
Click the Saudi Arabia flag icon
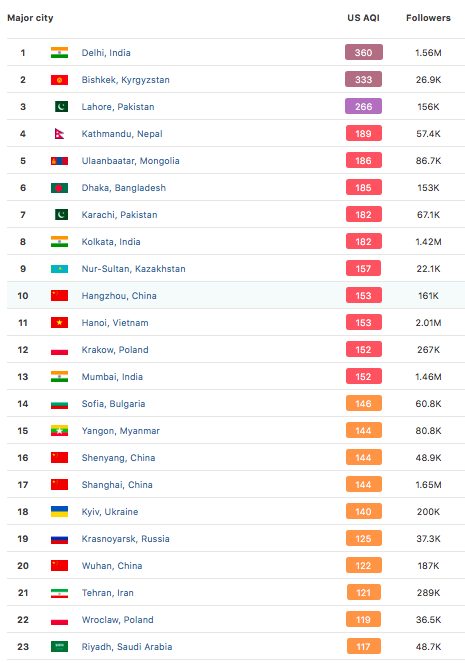(x=59, y=647)
